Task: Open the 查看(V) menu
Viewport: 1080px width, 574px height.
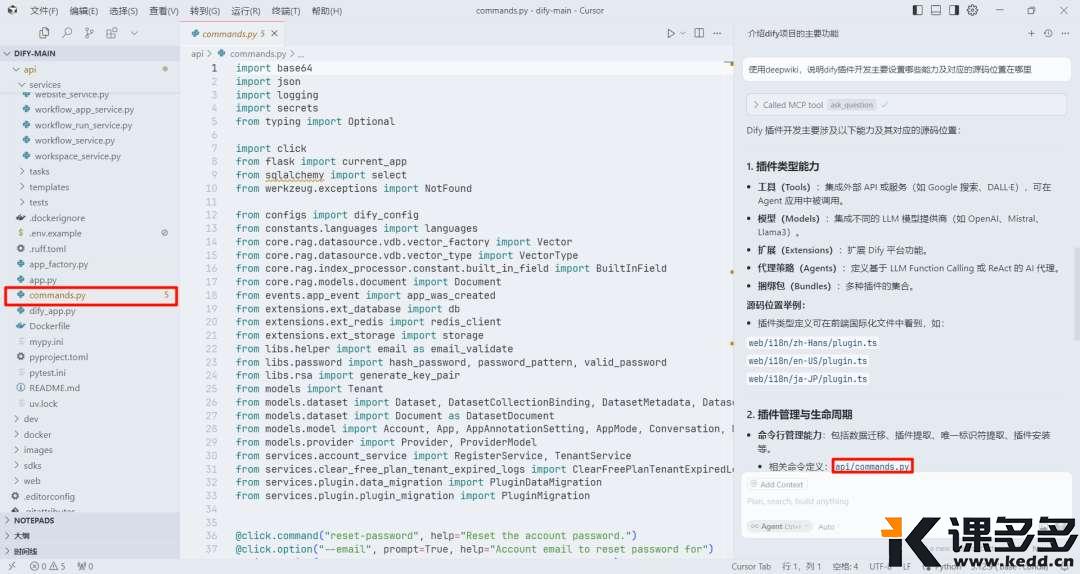Action: coord(164,11)
